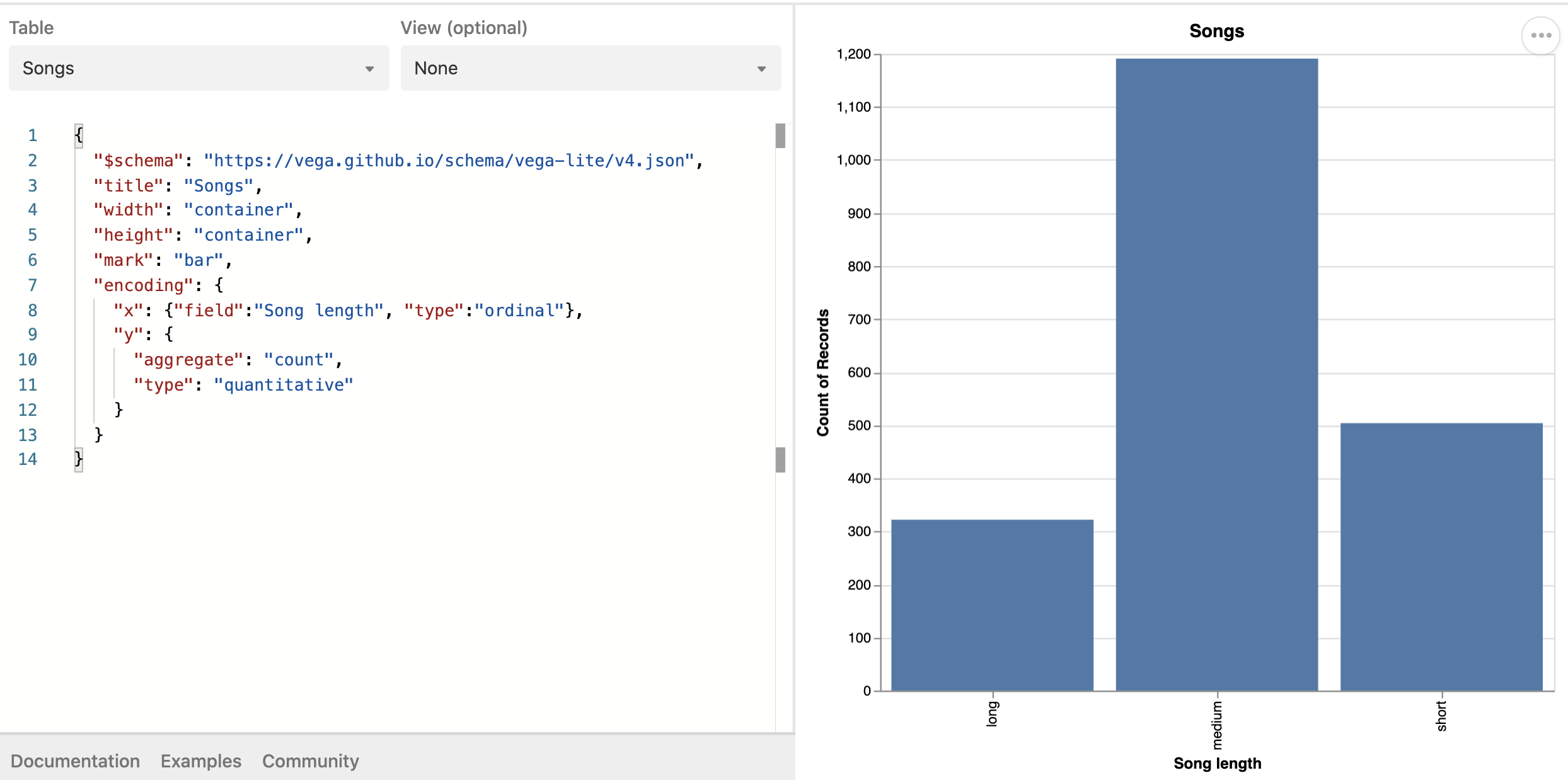Place cursor on the "mark": "bar" line

tap(163, 260)
